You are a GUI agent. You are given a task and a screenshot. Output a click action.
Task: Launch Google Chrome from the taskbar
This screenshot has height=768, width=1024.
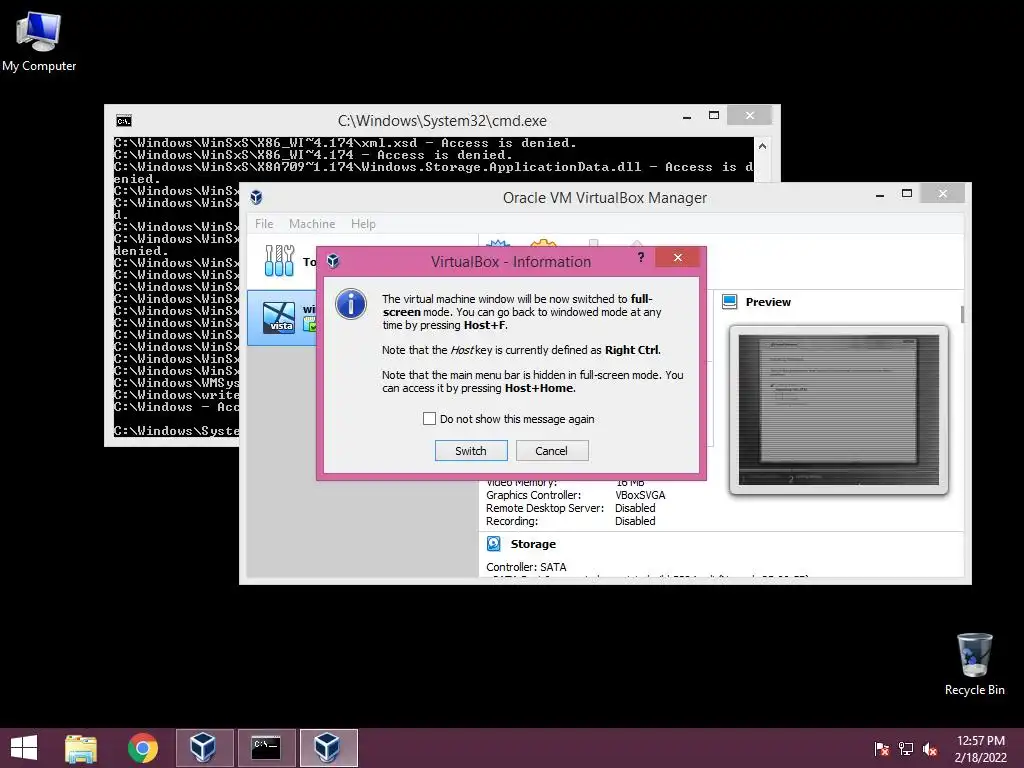click(x=143, y=748)
